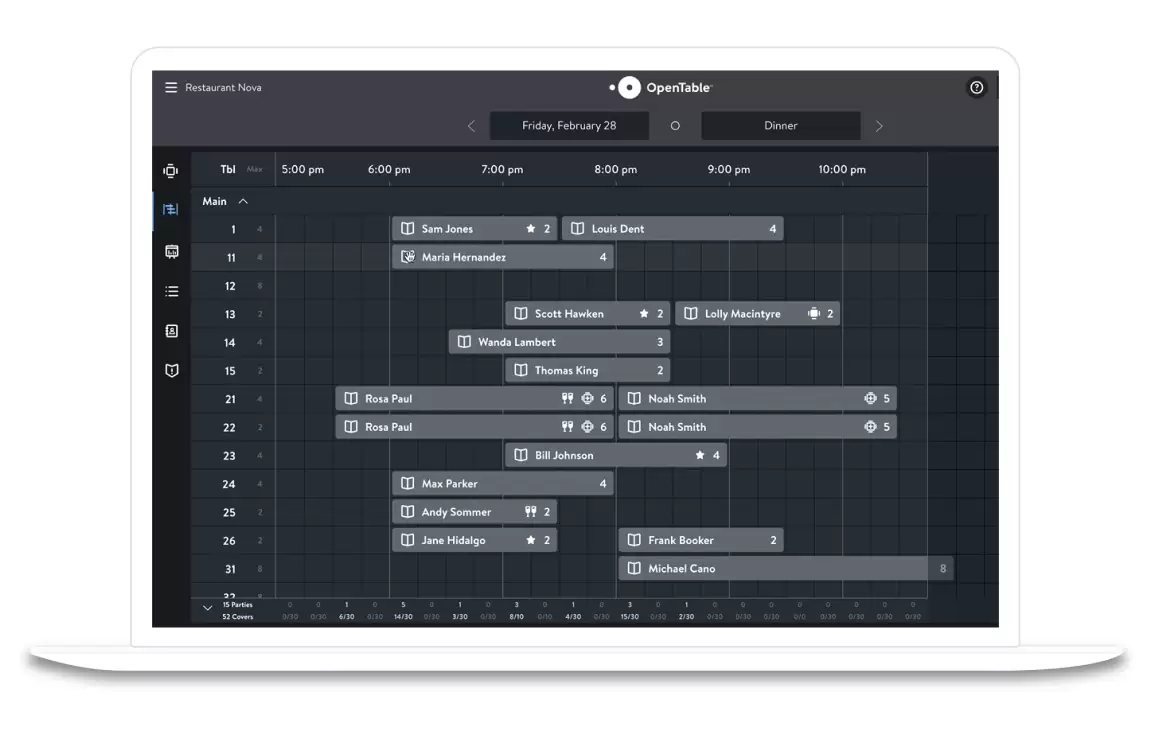Open the hamburger menu beside Restaurant Nova
Screen dimensions: 1154x732
[171, 88]
